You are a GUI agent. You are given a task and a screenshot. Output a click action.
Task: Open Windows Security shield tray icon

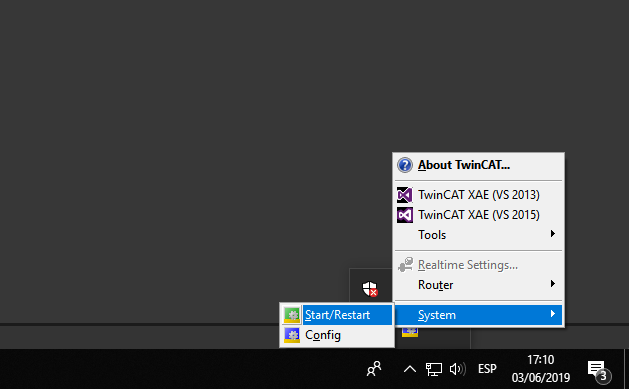pyautogui.click(x=370, y=288)
